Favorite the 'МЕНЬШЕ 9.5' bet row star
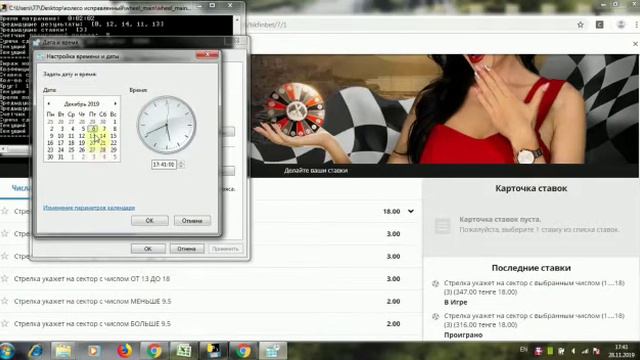This screenshot has width=640, height=360. (x=5, y=301)
